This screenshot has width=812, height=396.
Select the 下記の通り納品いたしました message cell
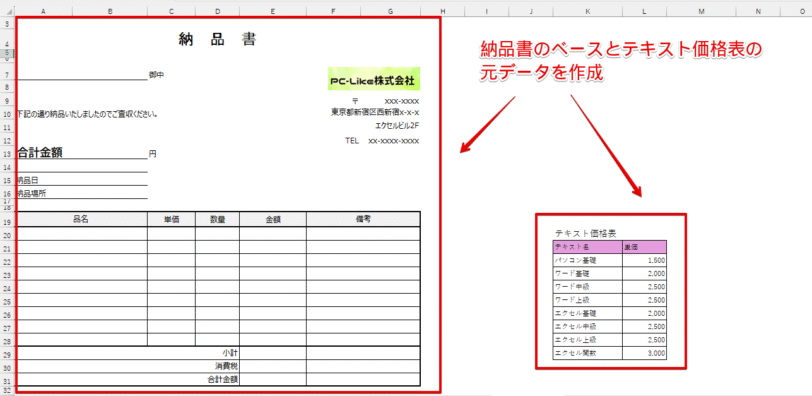(88, 114)
